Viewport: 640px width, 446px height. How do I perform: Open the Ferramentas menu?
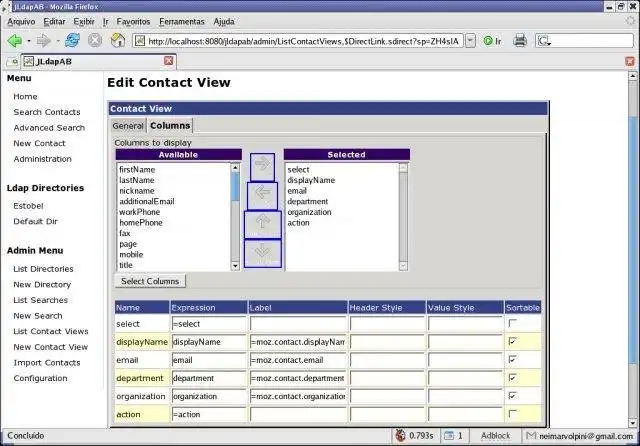tap(182, 22)
